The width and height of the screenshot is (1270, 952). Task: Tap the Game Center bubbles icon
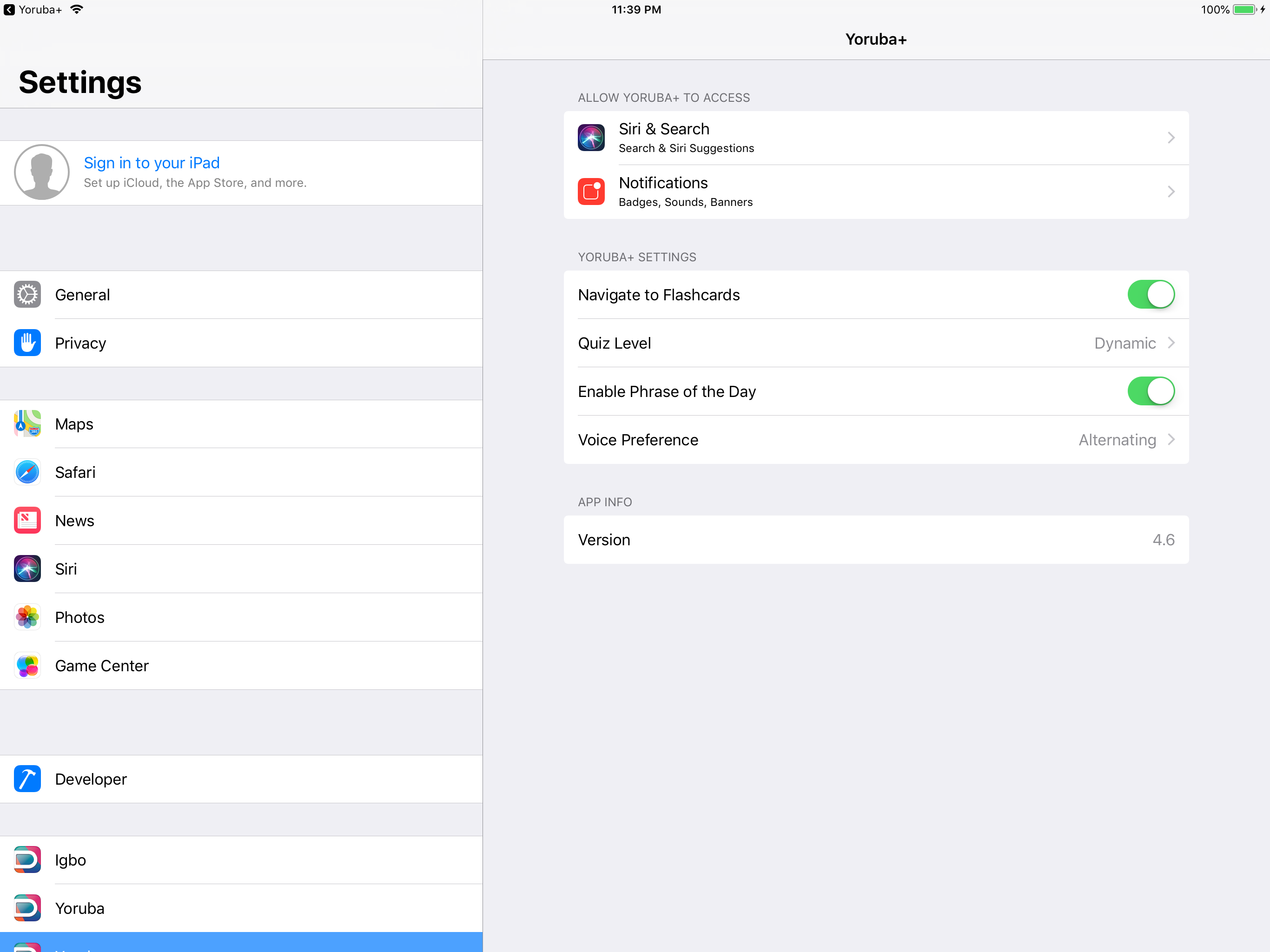(27, 666)
